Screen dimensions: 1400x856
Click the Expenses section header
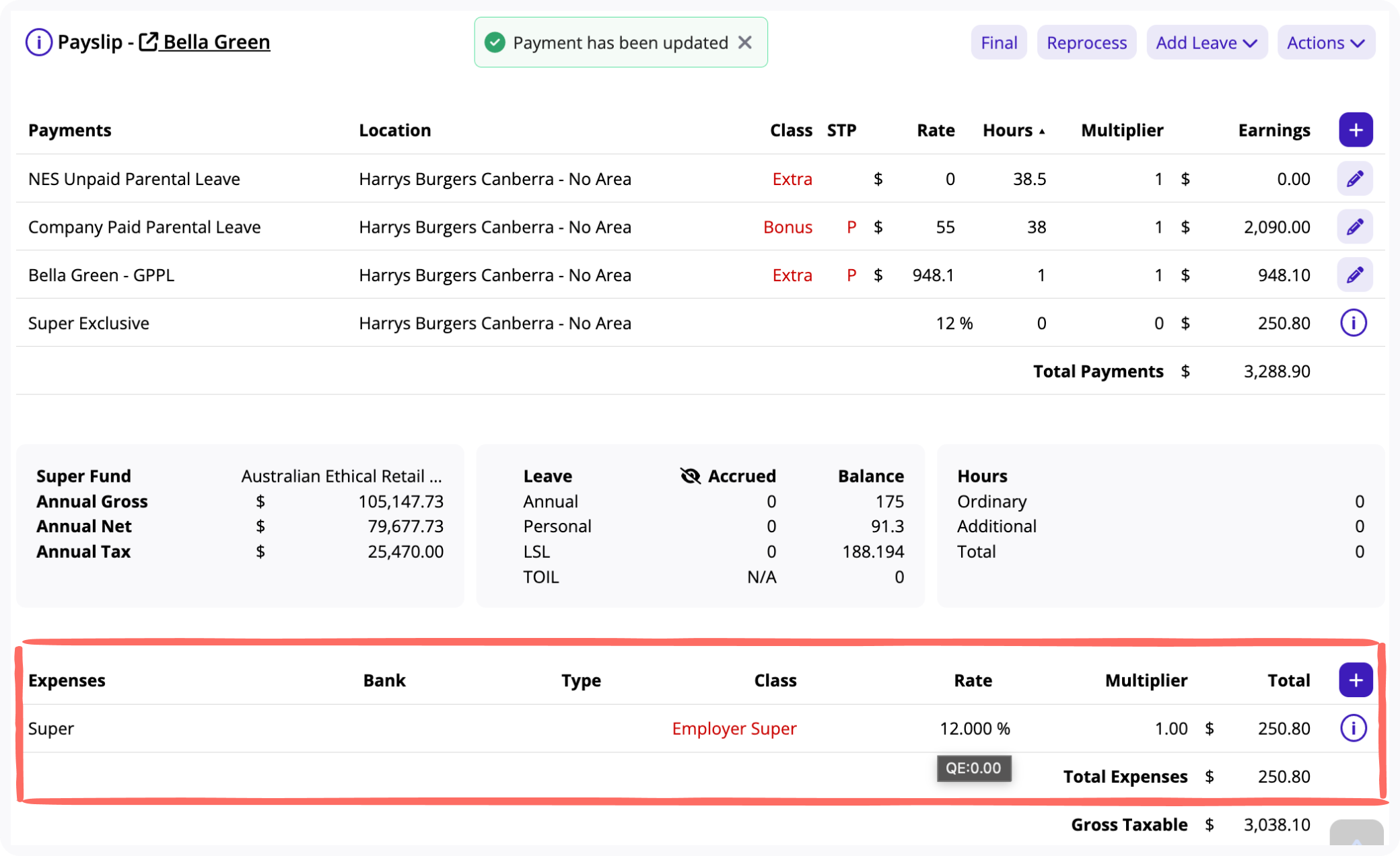pyautogui.click(x=67, y=680)
